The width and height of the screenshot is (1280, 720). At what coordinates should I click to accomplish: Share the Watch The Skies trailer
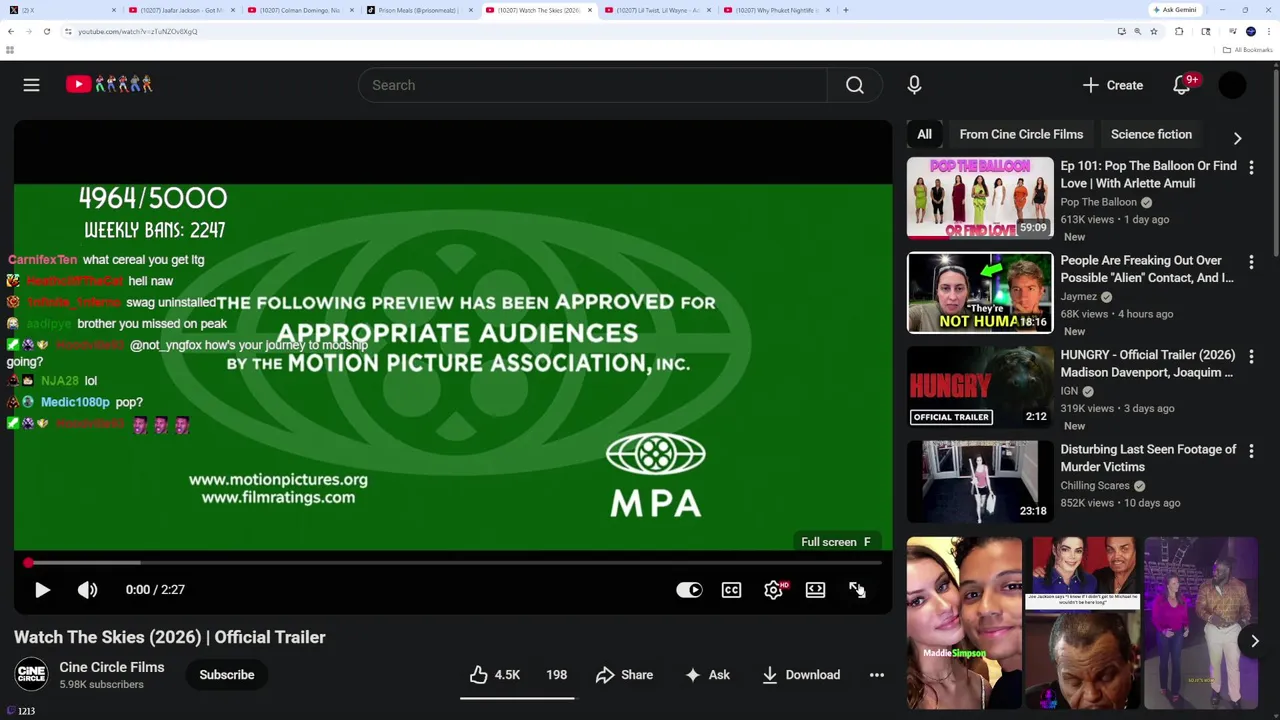(x=624, y=675)
